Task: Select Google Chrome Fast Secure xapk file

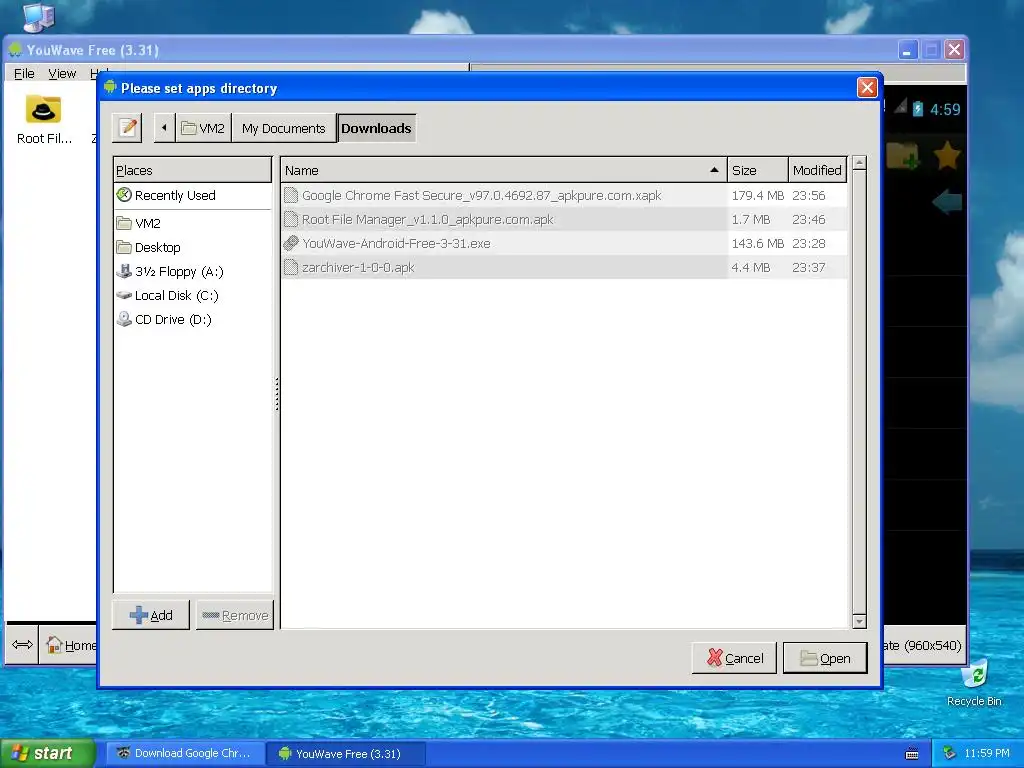Action: coord(564,195)
